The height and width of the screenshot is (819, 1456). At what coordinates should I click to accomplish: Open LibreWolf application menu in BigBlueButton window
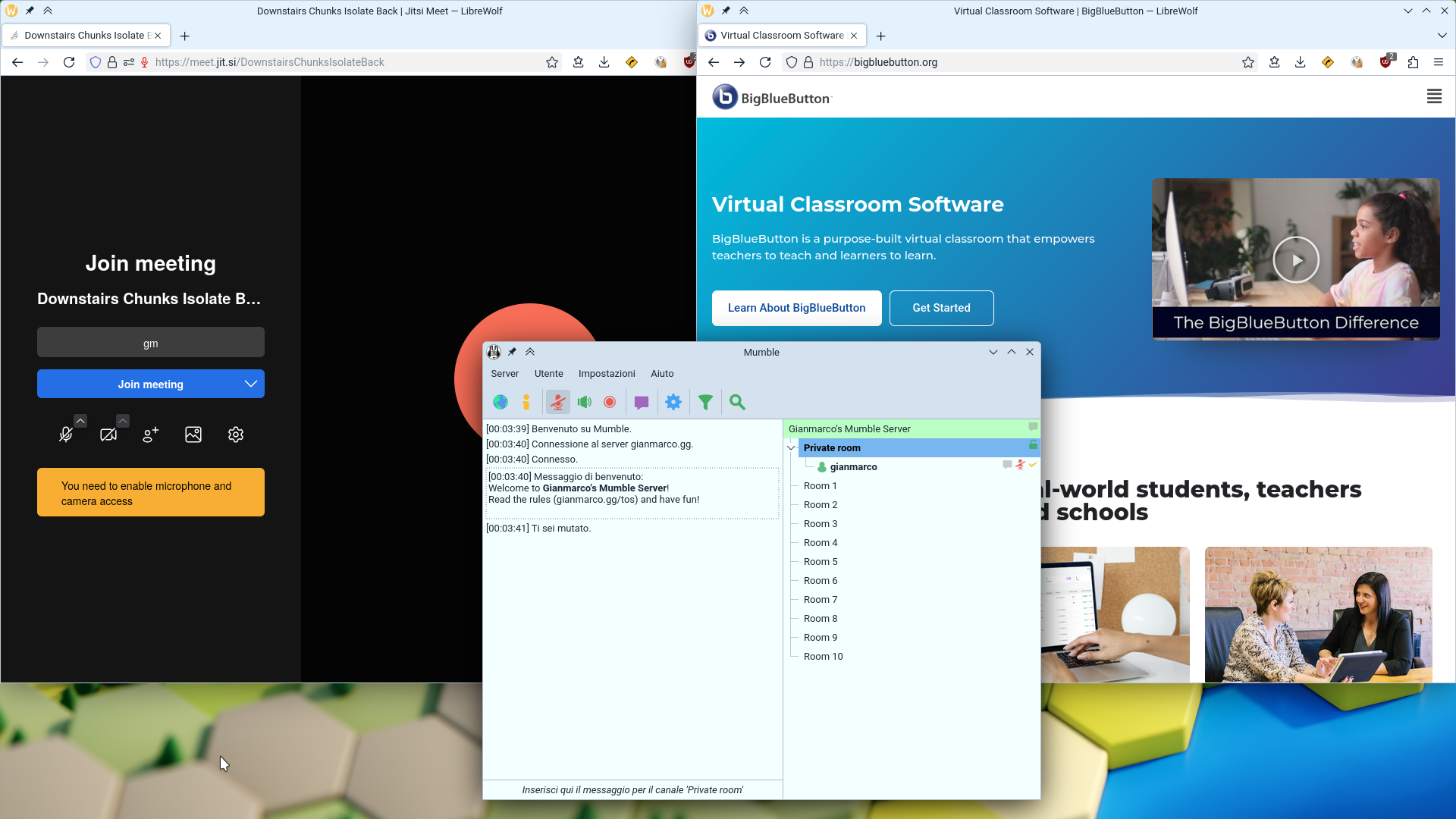click(x=1439, y=62)
